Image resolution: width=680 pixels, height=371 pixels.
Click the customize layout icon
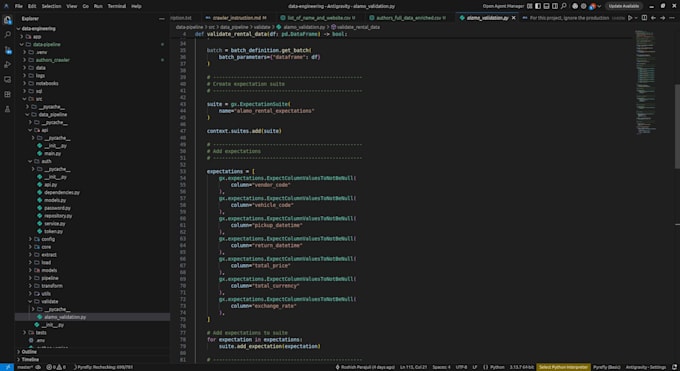[530, 6]
